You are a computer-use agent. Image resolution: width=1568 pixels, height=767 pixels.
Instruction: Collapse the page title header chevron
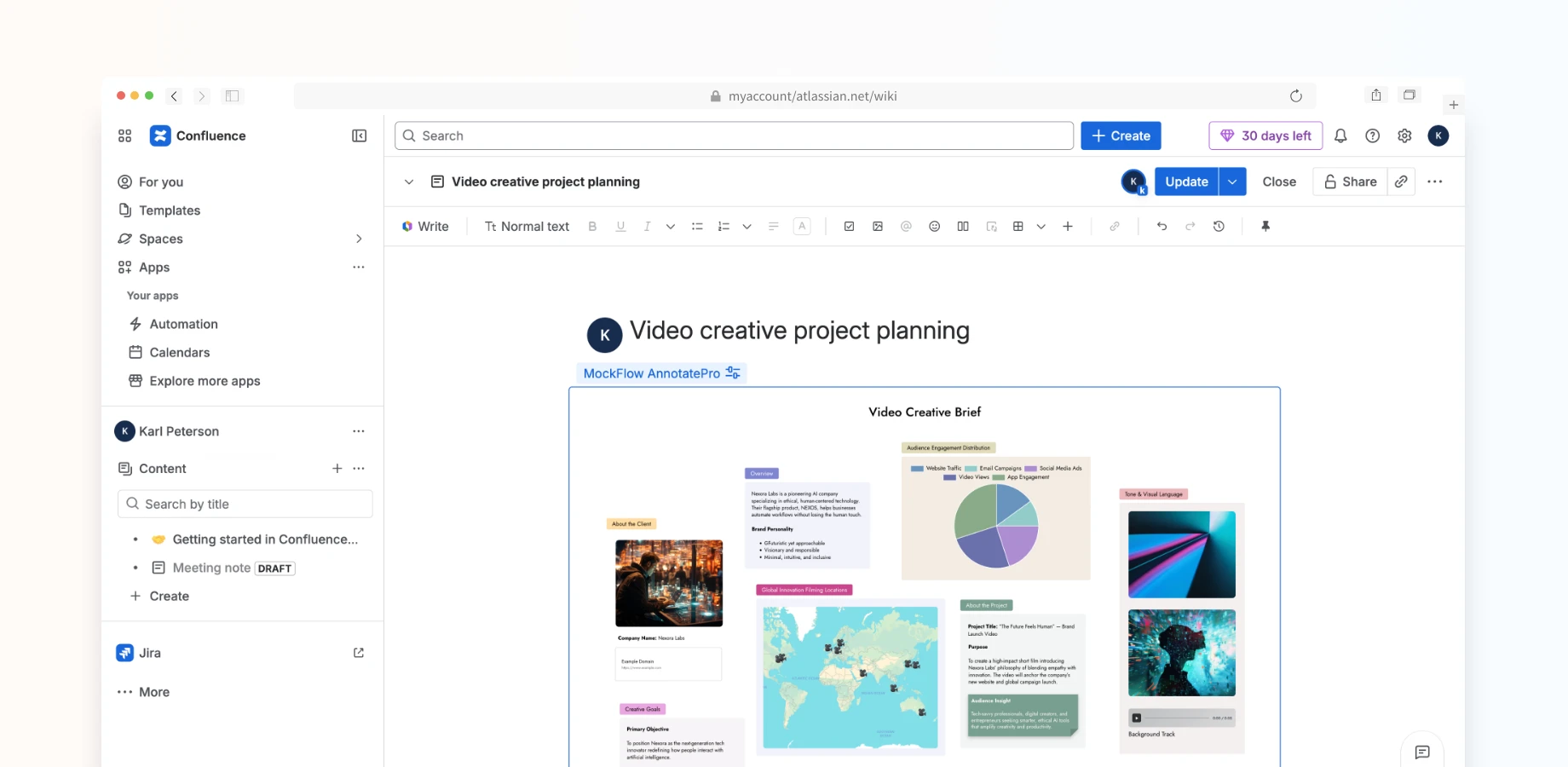click(409, 182)
